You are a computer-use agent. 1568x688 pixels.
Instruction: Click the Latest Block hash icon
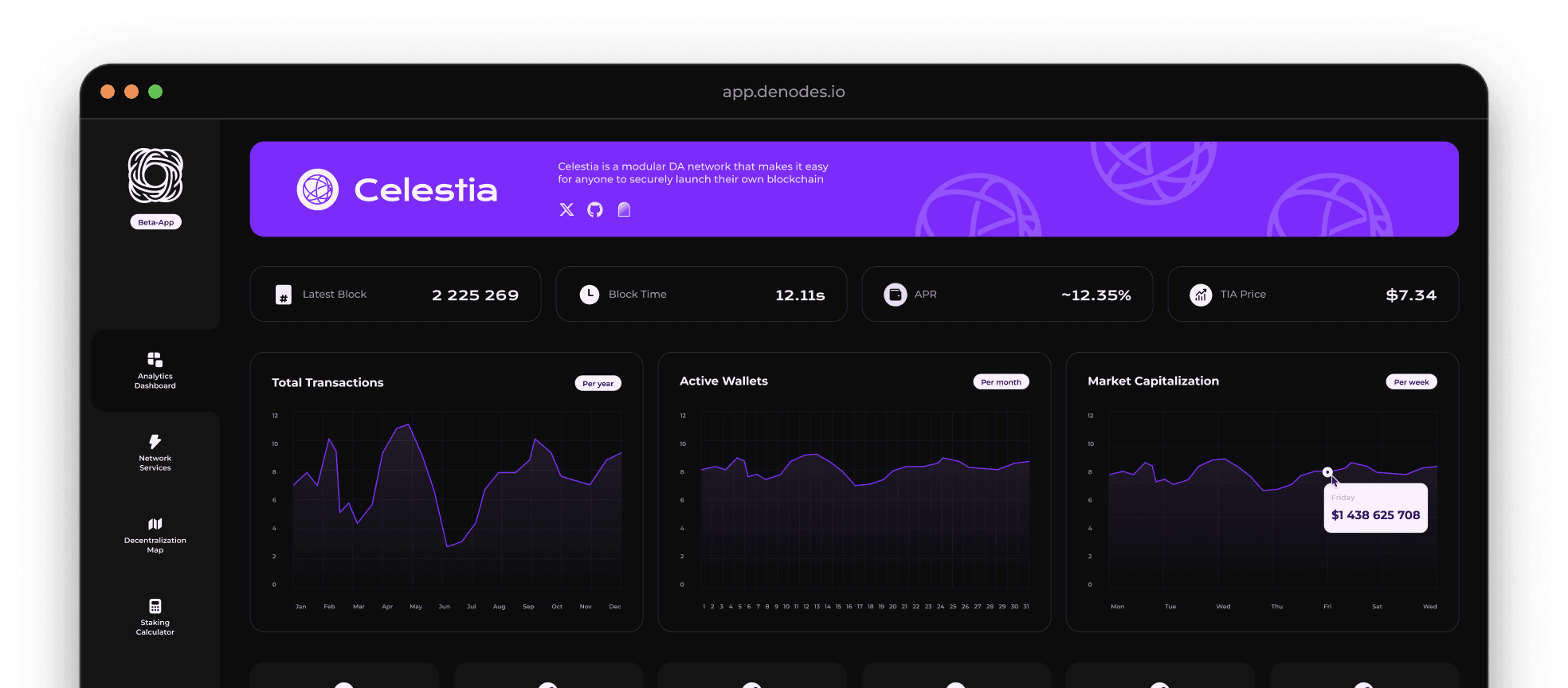pyautogui.click(x=284, y=295)
